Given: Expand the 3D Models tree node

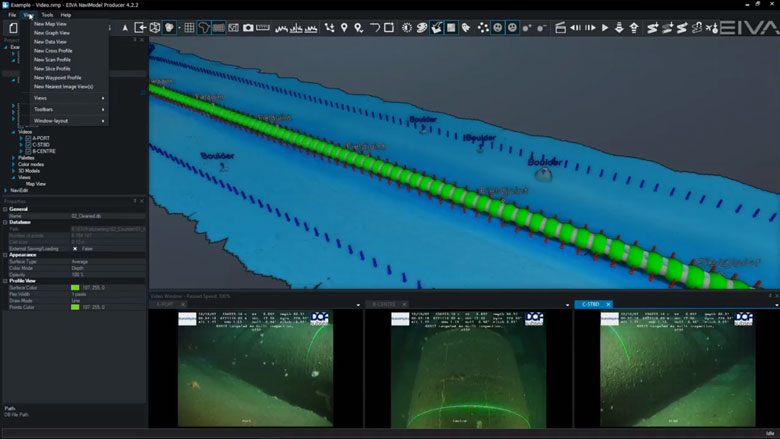Looking at the screenshot, I should tap(14, 170).
